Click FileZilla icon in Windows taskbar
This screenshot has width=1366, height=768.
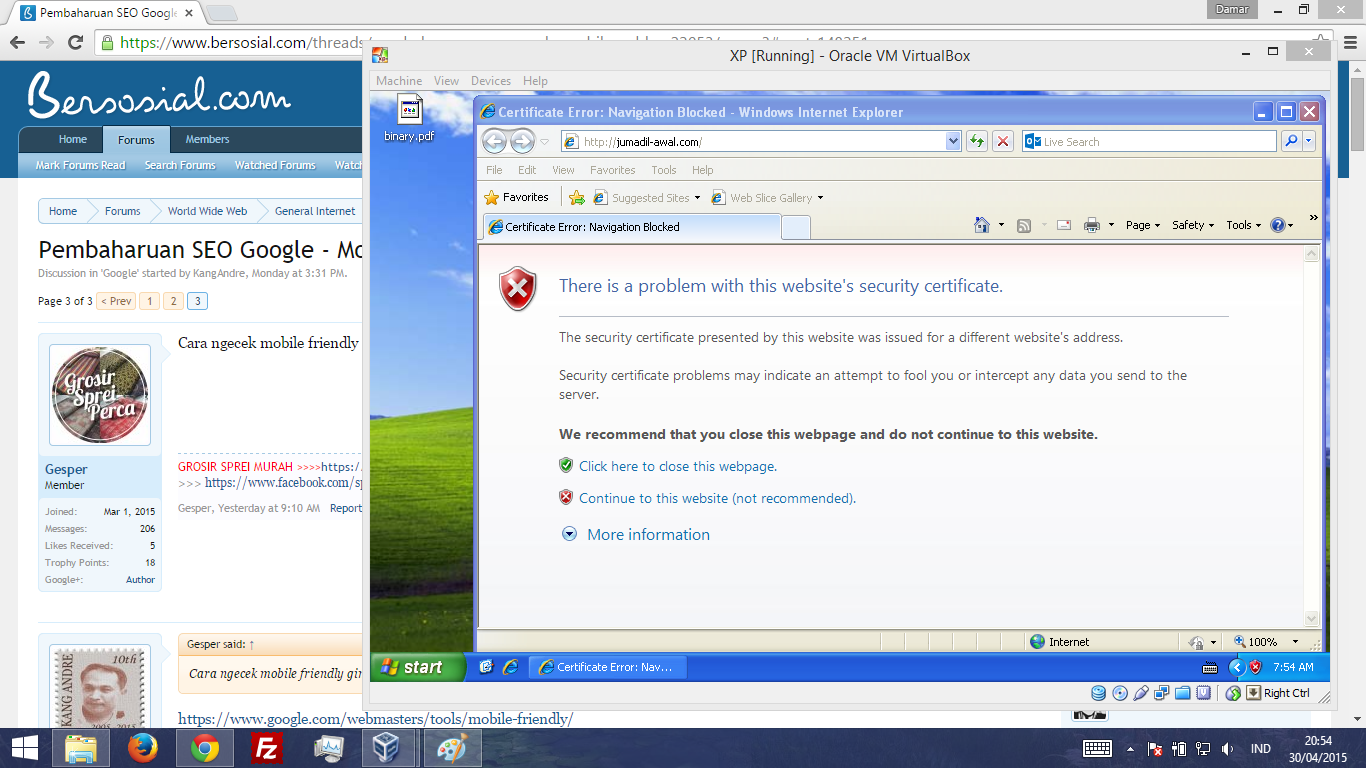[266, 747]
